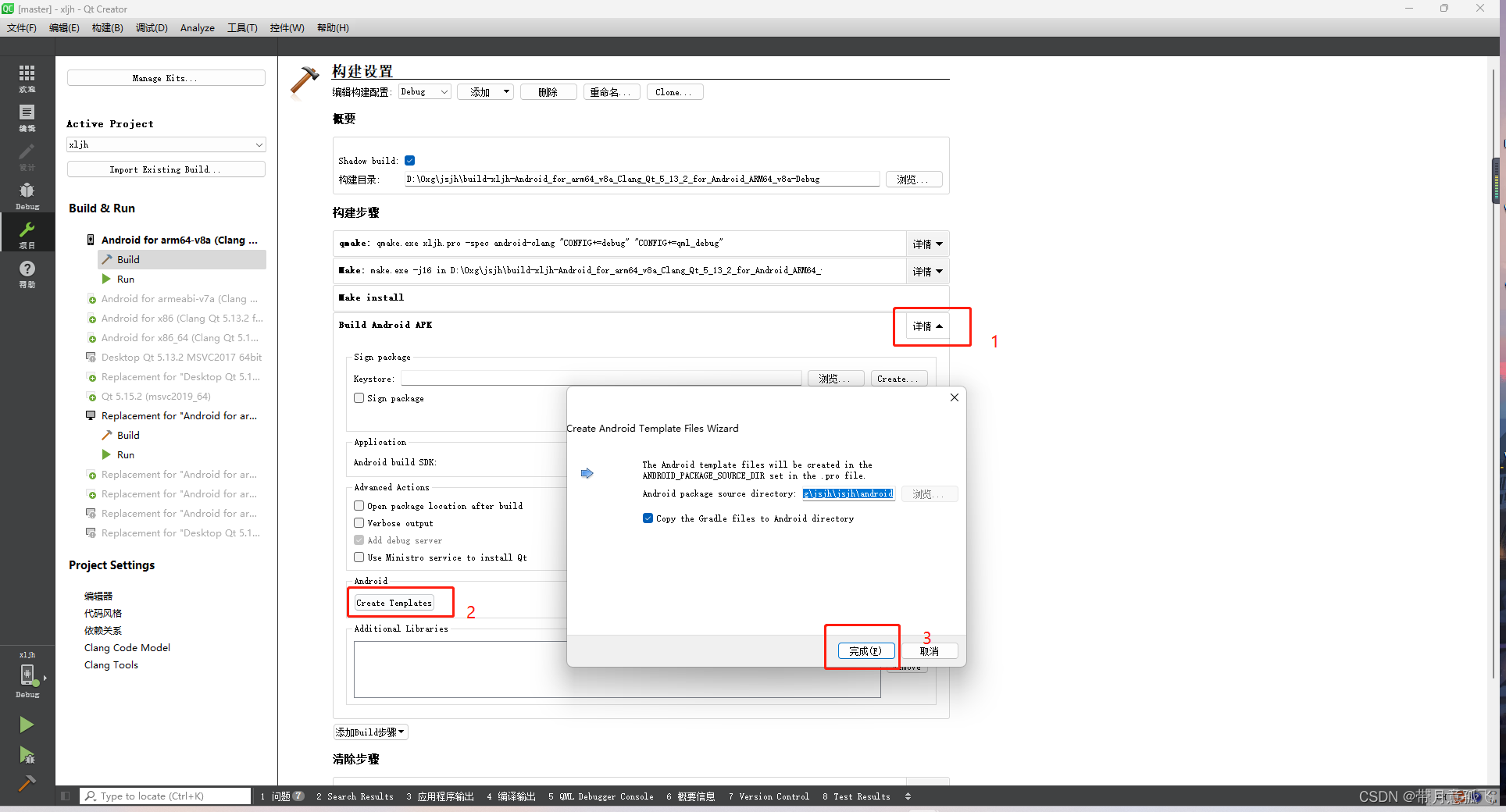1506x812 pixels.
Task: Click the build hammer icon beside Build under arm64-v8a
Action: 107,259
